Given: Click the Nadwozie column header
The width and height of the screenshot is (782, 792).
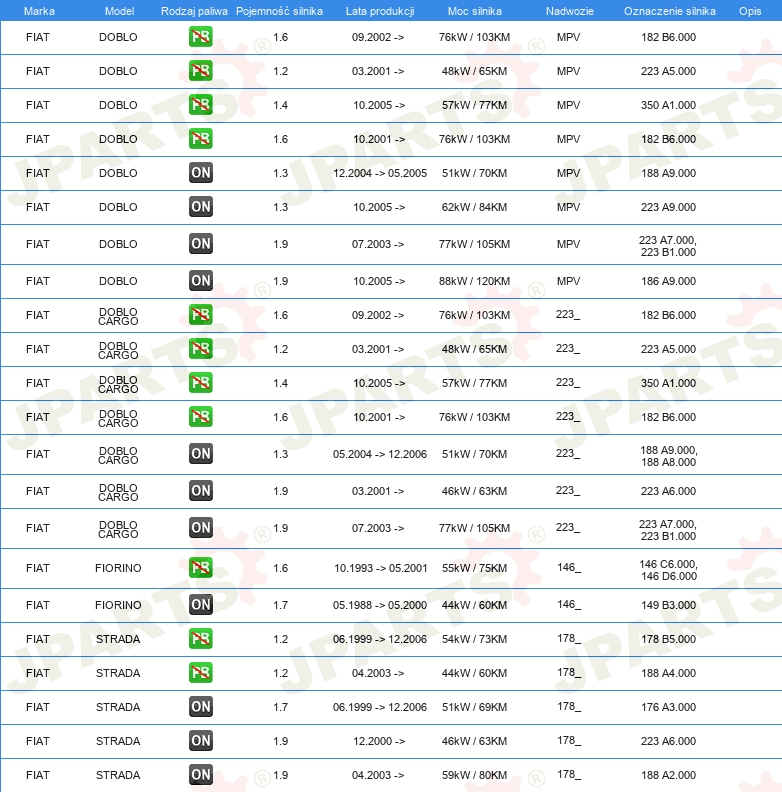Looking at the screenshot, I should [x=569, y=11].
